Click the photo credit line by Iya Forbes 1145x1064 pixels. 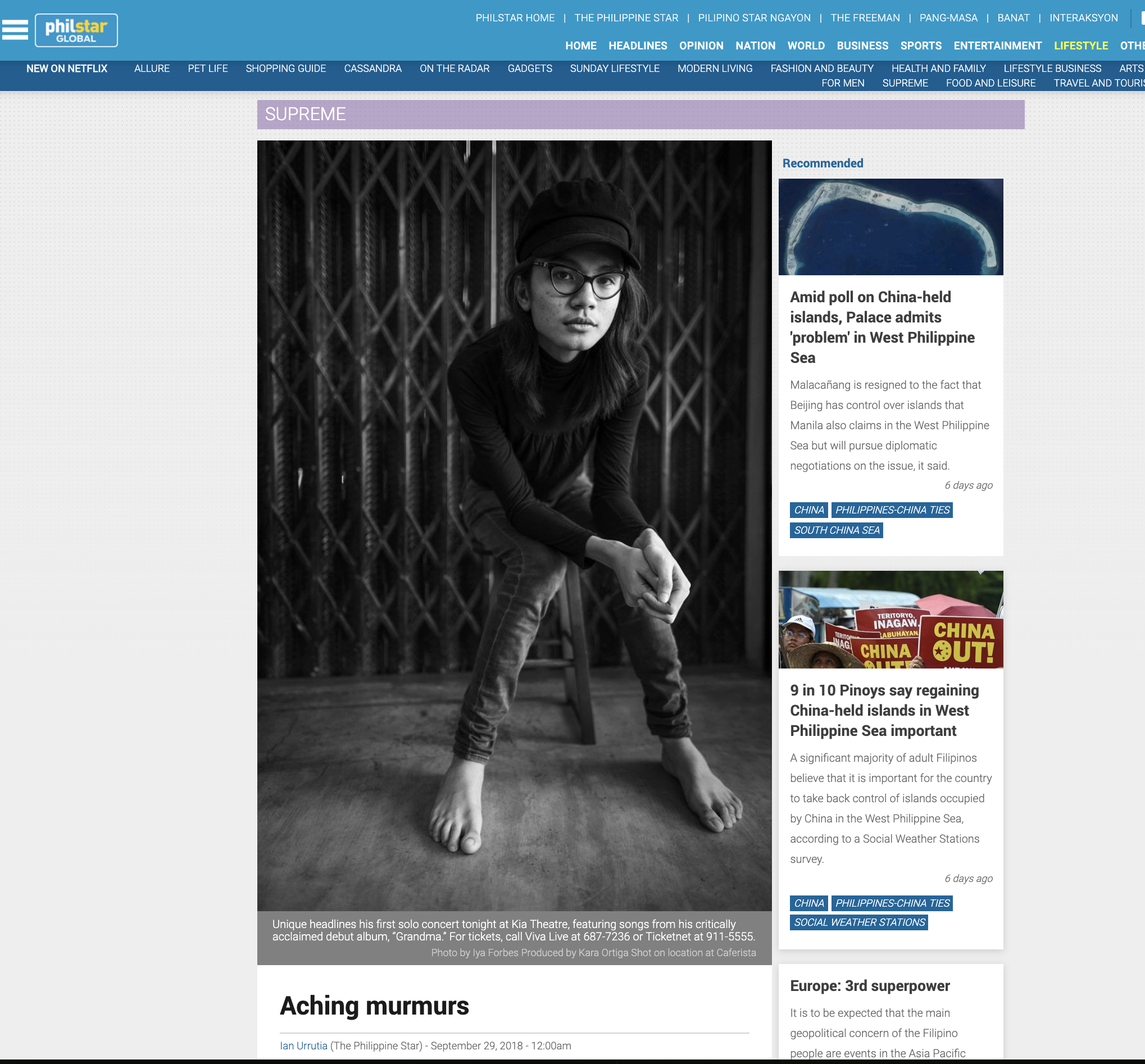pyautogui.click(x=593, y=953)
